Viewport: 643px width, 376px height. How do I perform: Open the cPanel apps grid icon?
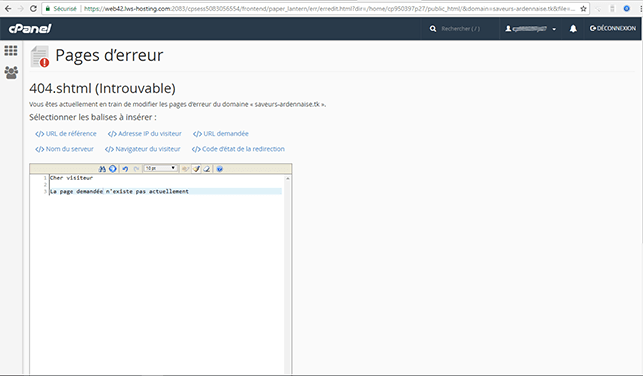(x=11, y=50)
